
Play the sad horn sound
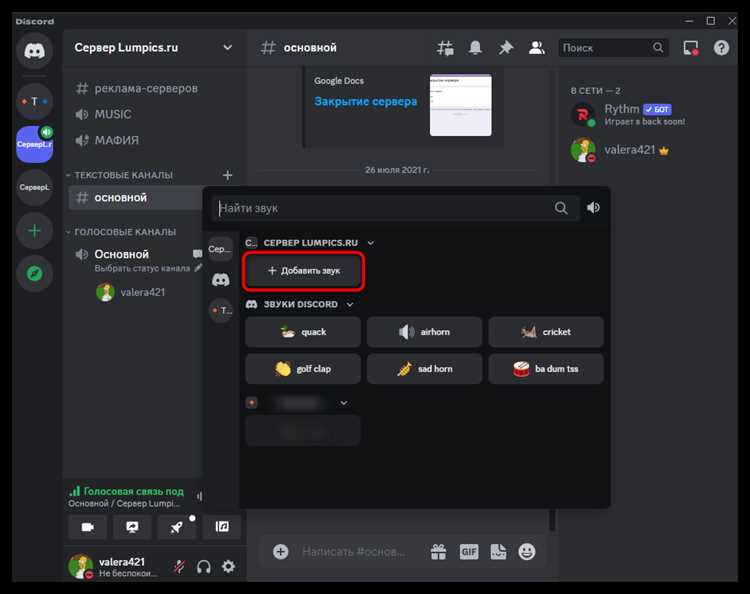424,369
